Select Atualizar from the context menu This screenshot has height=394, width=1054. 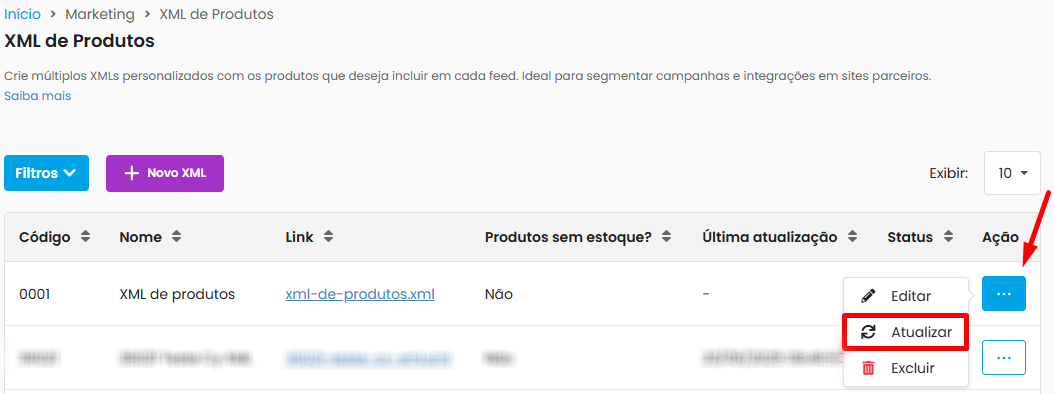click(x=905, y=332)
